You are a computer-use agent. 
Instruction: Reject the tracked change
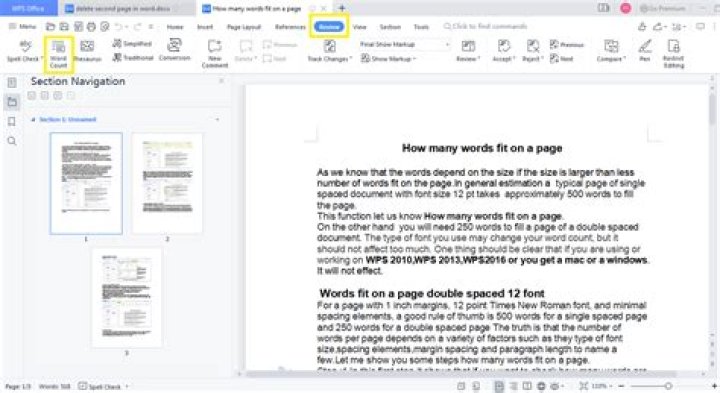coord(533,51)
